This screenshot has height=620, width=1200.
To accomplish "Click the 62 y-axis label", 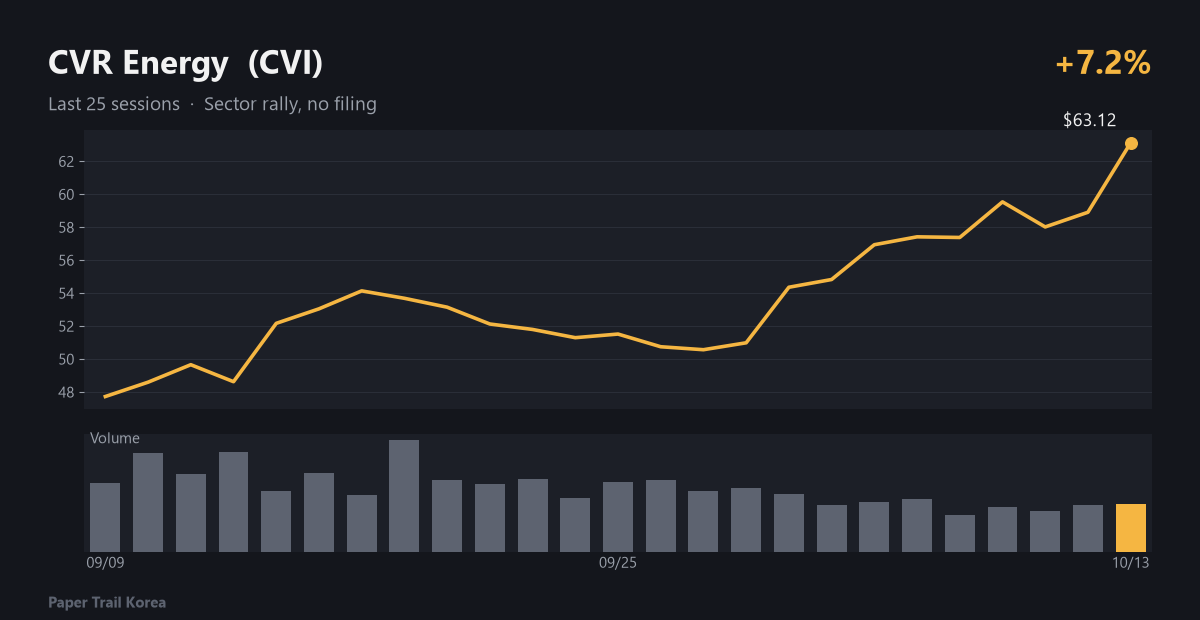I will click(x=67, y=162).
